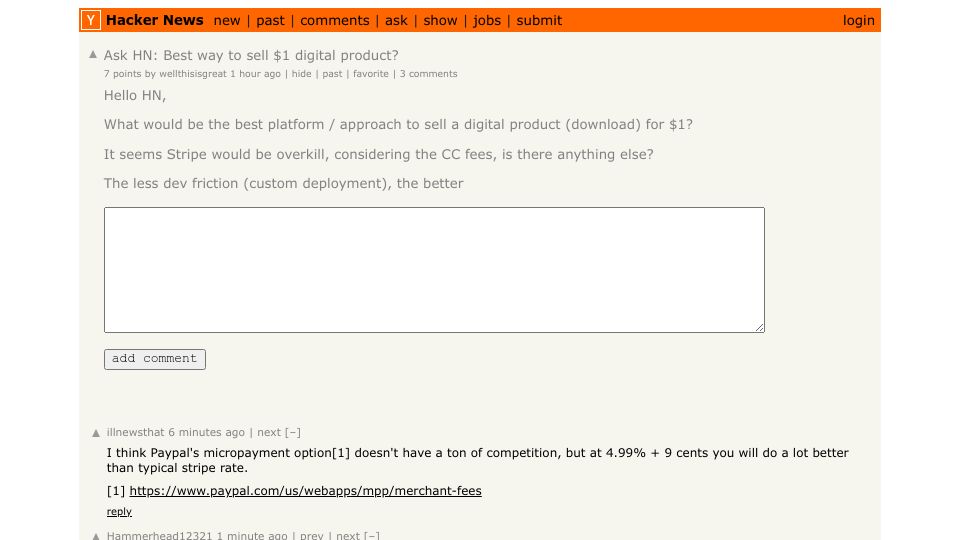Open the '3 comments' link

pos(429,73)
